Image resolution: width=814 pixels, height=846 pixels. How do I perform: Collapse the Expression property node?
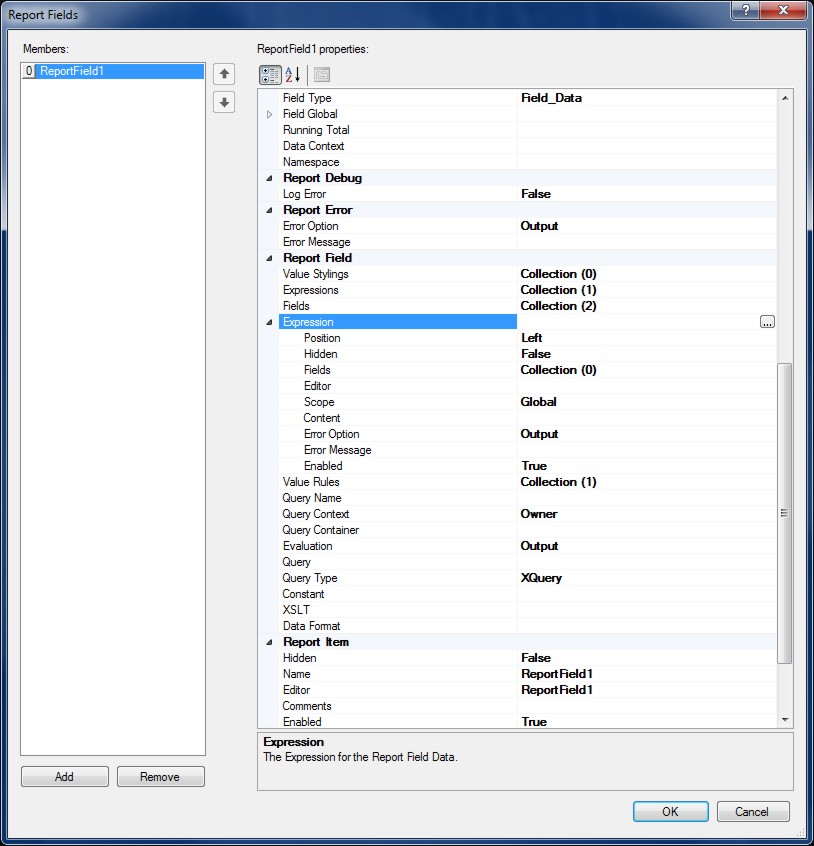coord(269,322)
